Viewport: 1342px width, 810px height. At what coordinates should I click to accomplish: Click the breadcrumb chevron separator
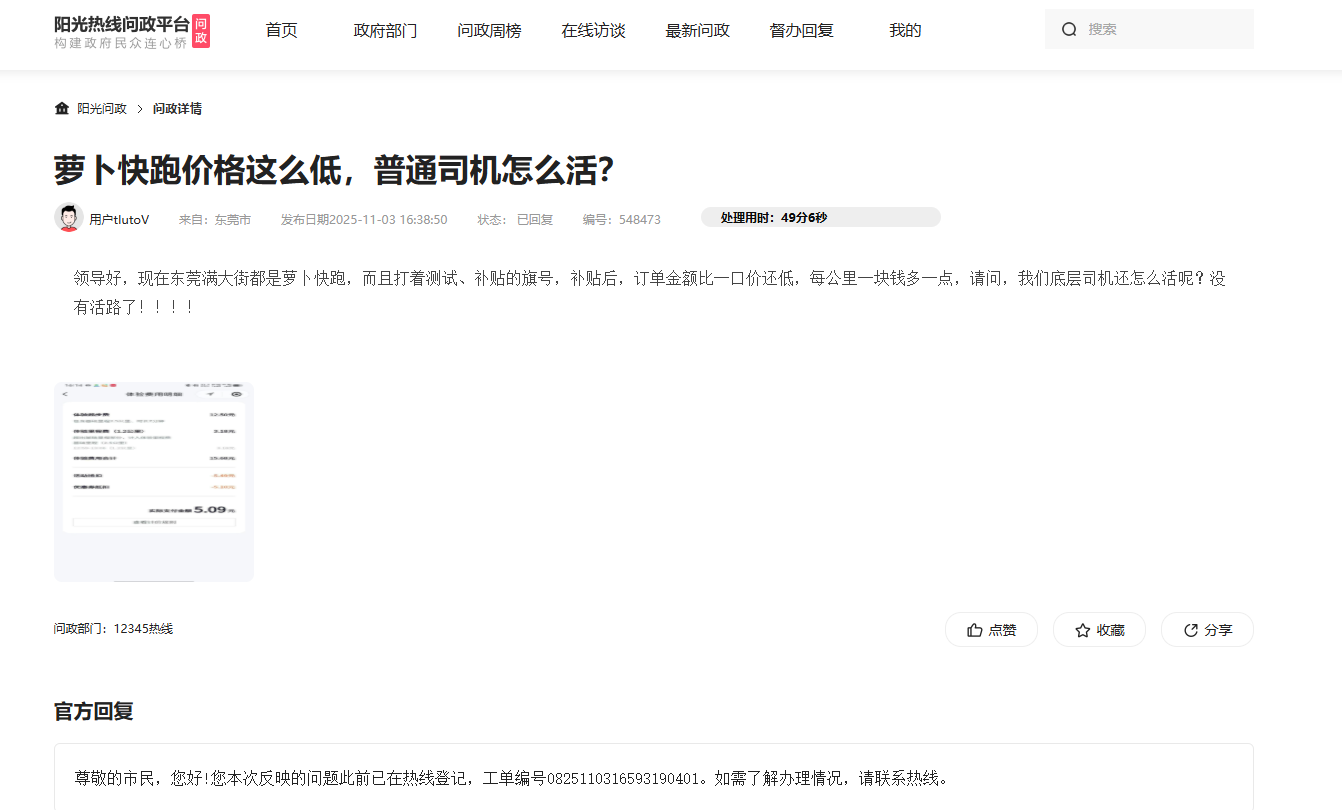(140, 109)
